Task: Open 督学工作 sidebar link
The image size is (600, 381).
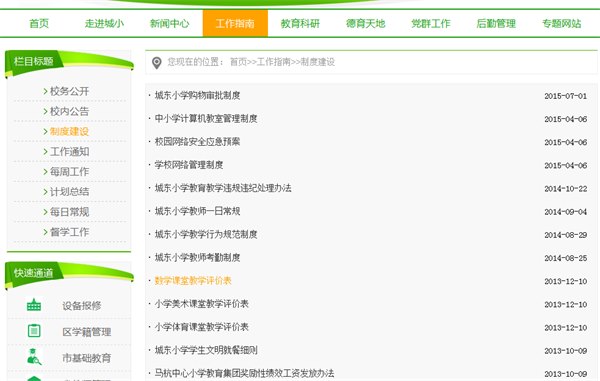Action: click(x=69, y=232)
